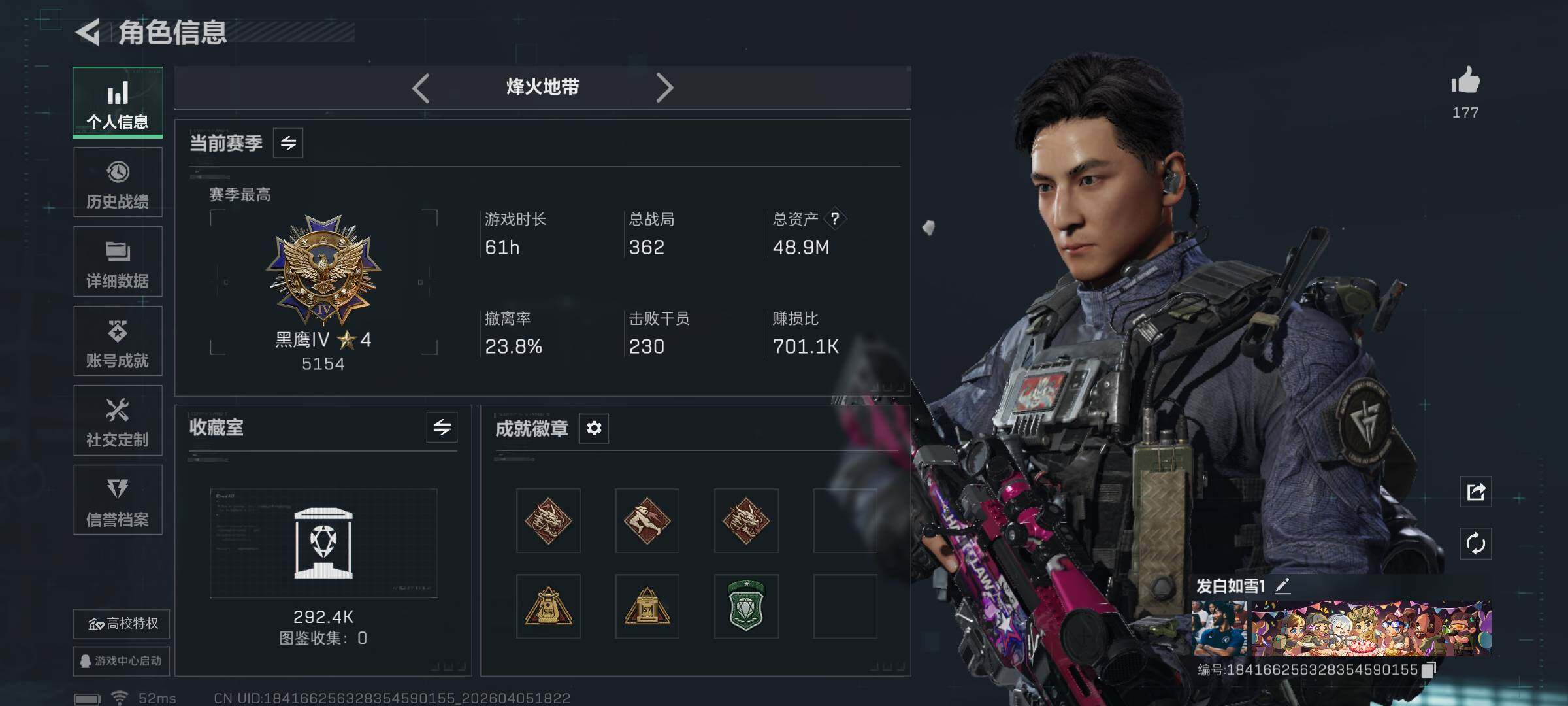Click the refresh character icon
1568x706 pixels.
pyautogui.click(x=1476, y=544)
